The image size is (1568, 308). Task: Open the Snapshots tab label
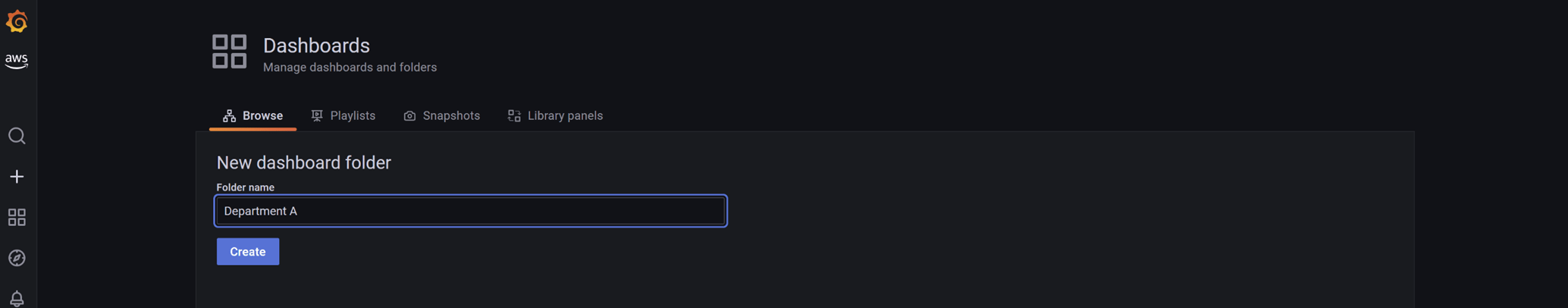click(451, 116)
